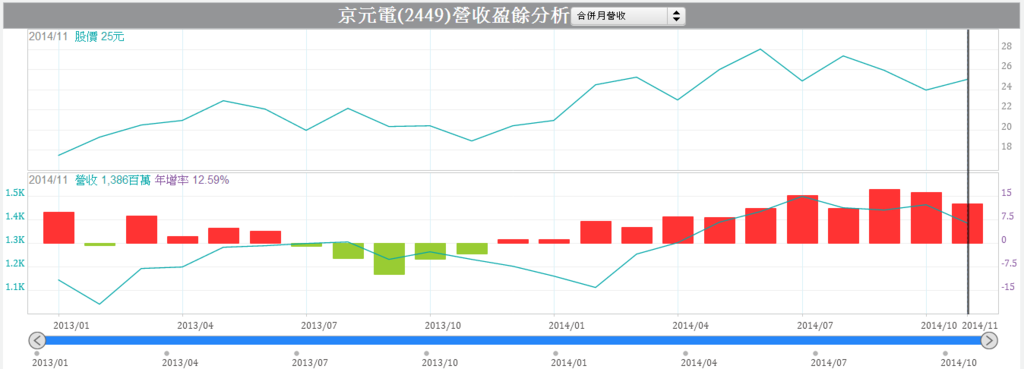Click the 2014/11 x-axis label

(981, 325)
